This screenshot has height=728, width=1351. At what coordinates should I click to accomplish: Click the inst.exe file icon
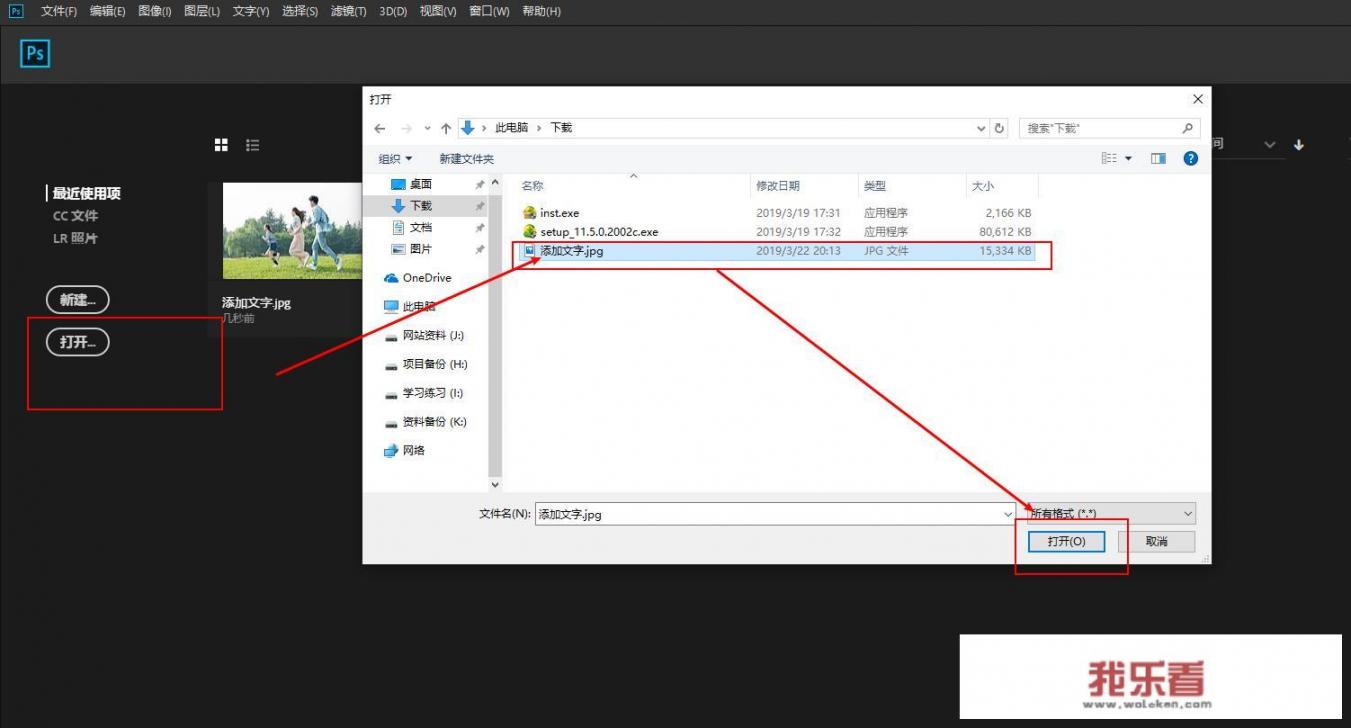530,213
